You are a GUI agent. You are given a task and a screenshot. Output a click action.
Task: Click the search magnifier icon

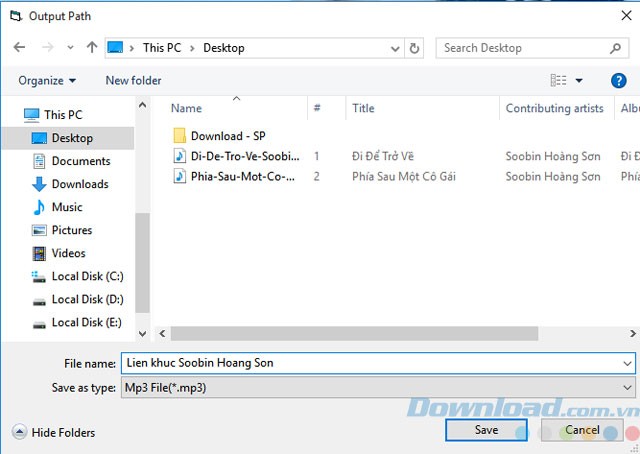coord(615,48)
